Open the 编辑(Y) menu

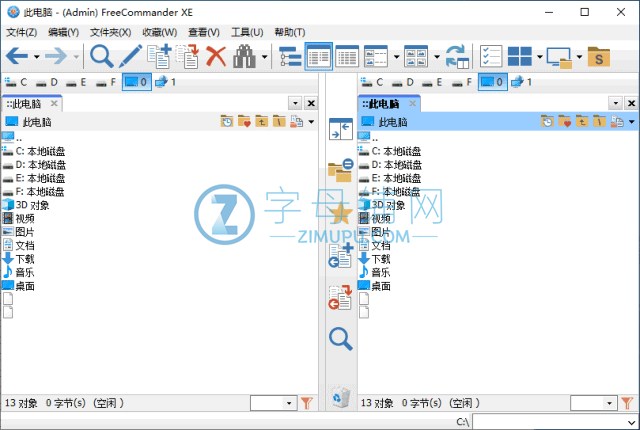click(63, 32)
